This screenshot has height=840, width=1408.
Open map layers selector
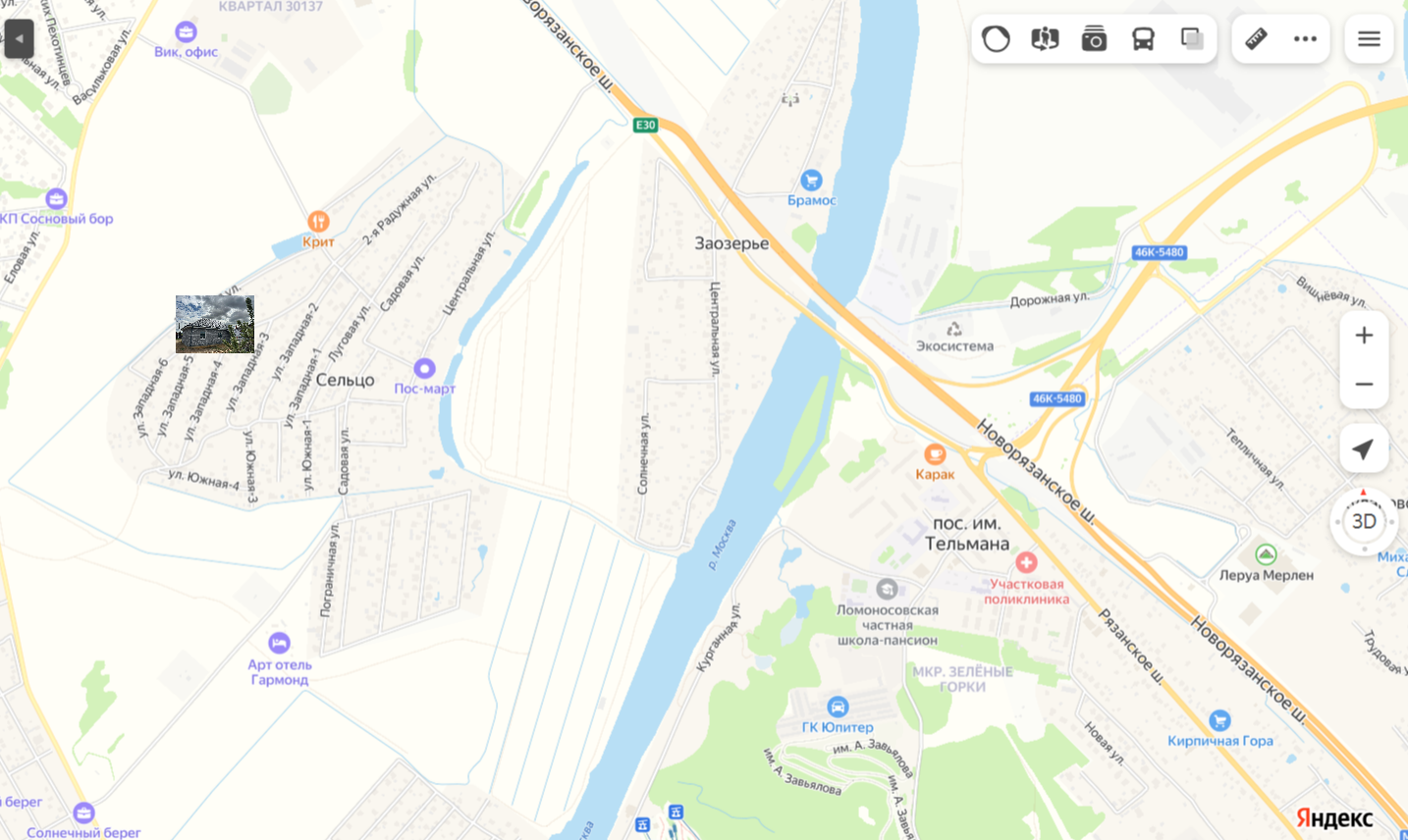click(x=1192, y=39)
